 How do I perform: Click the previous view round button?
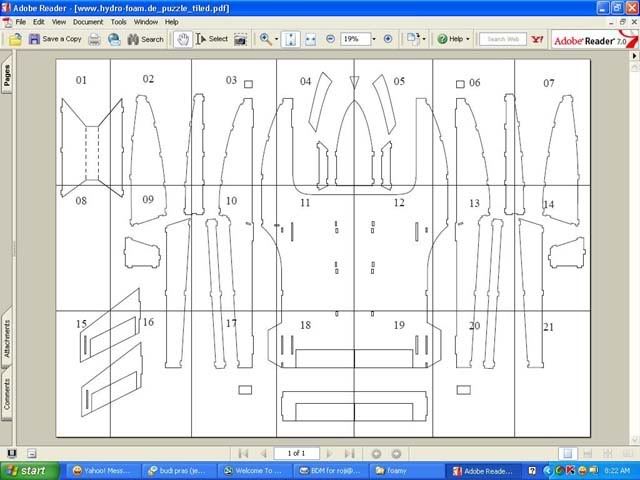tap(376, 453)
